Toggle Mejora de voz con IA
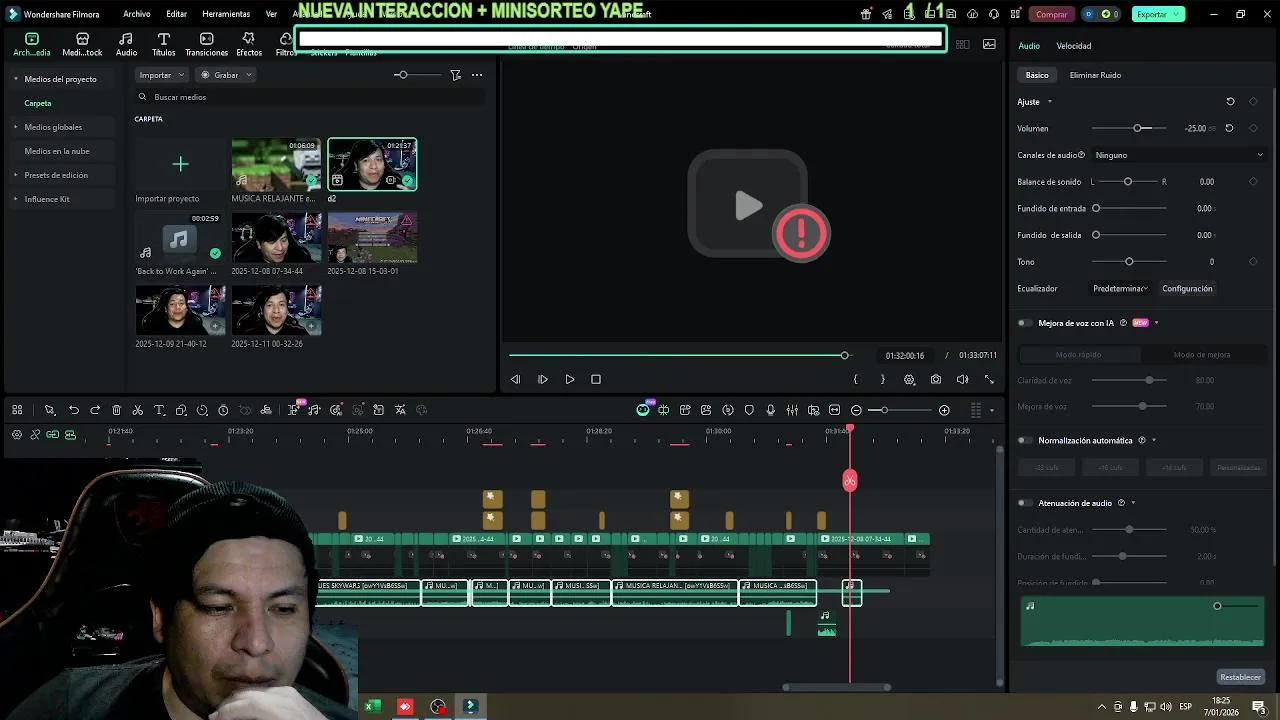Screen dimensions: 1280x720 1025,323
